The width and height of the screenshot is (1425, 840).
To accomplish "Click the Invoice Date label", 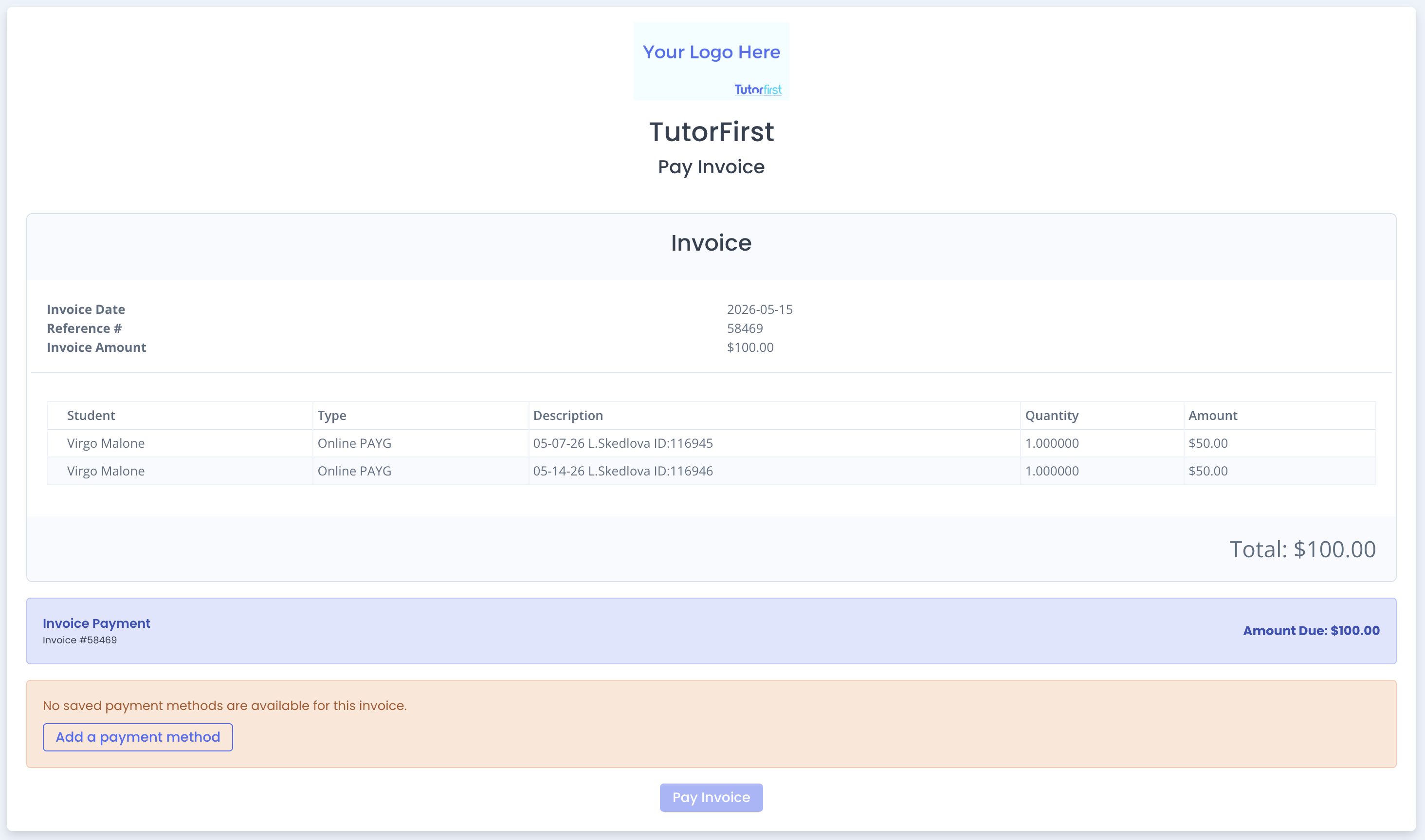I will click(86, 310).
